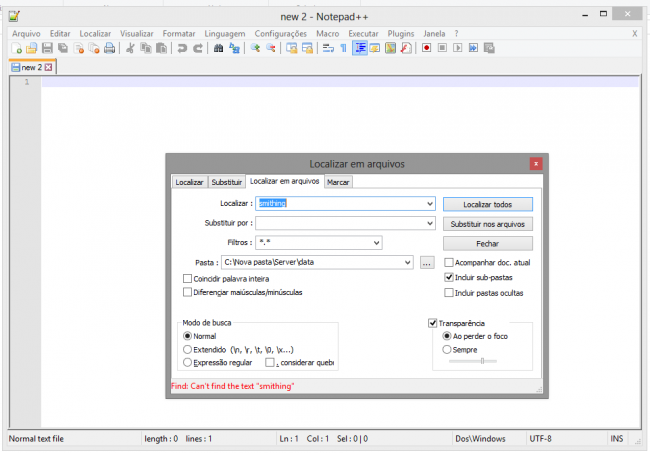Screen dimensions: 650x453
Task: Switch to the Localizar dialog tab
Action: click(189, 182)
